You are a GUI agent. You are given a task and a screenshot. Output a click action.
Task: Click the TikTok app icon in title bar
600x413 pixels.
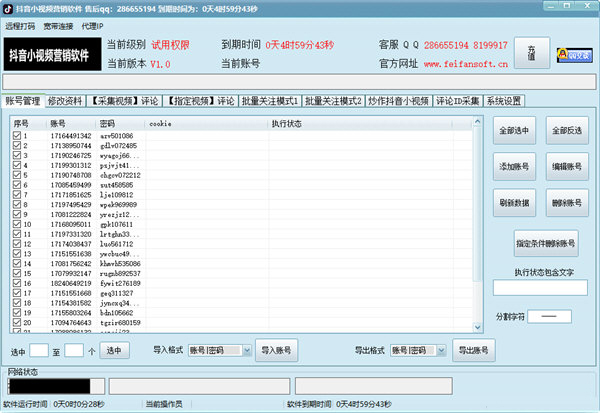click(x=8, y=9)
